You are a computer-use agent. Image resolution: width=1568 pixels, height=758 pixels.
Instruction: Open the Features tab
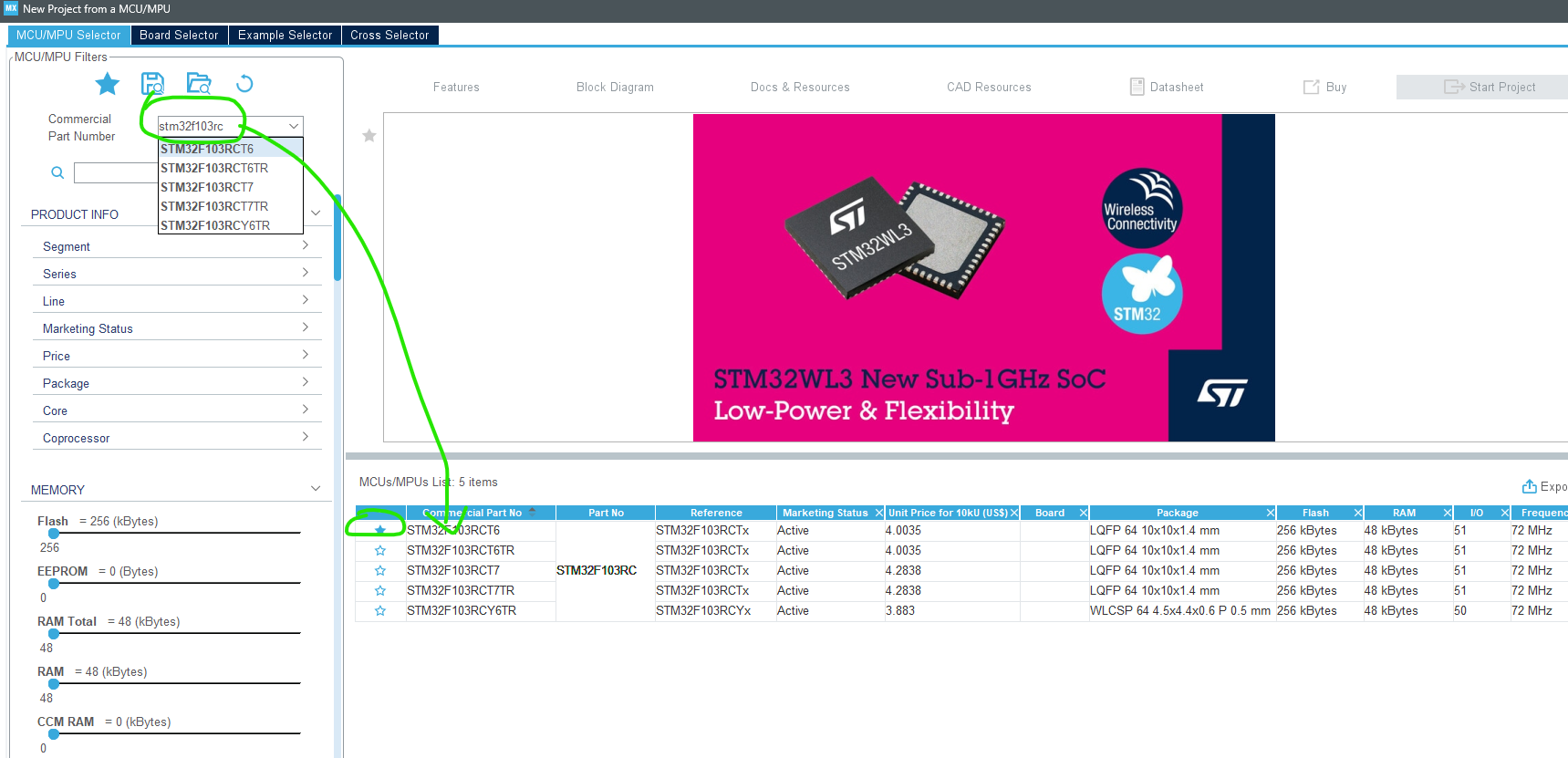[456, 88]
